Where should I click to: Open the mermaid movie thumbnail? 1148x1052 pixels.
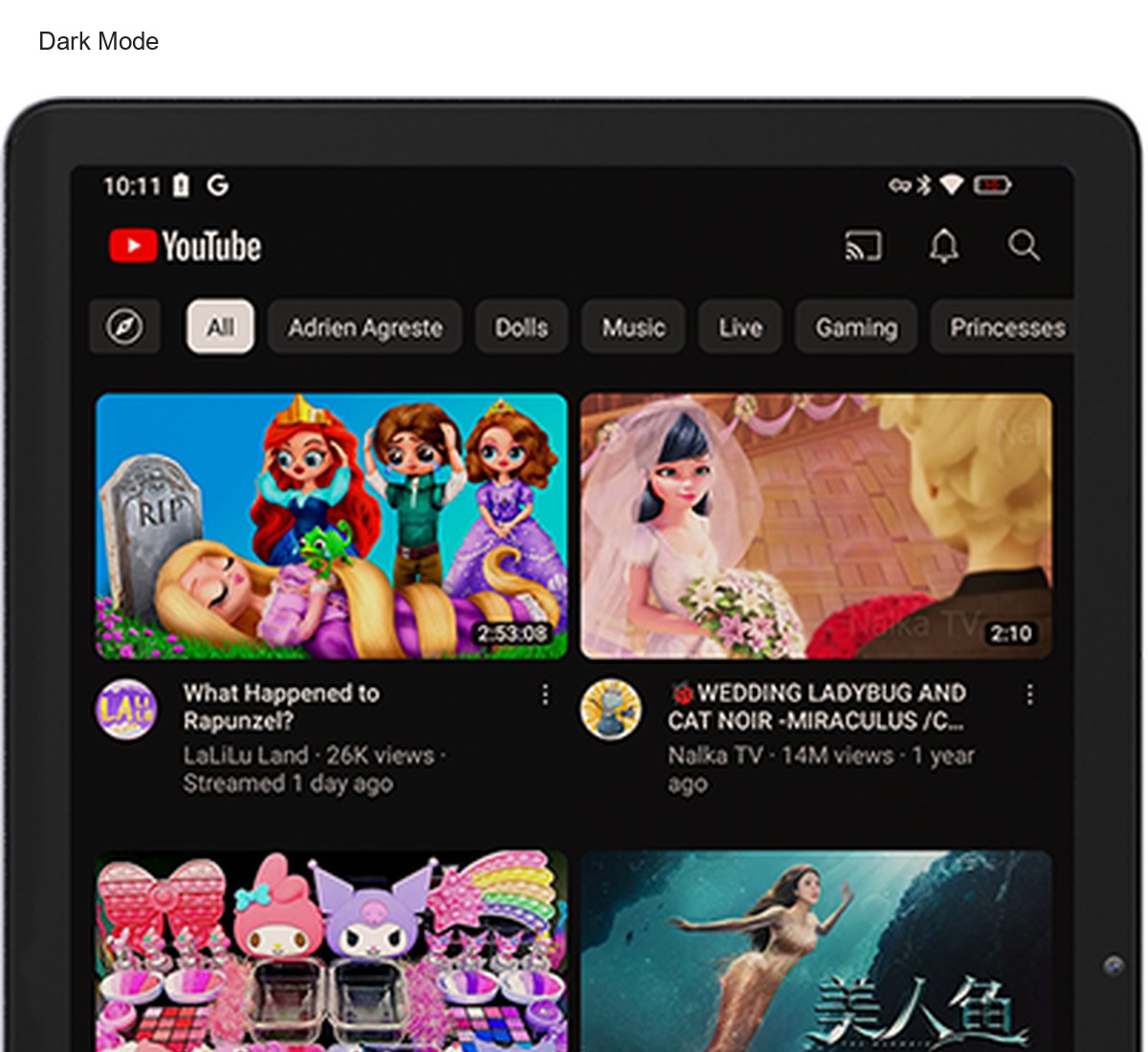point(816,952)
